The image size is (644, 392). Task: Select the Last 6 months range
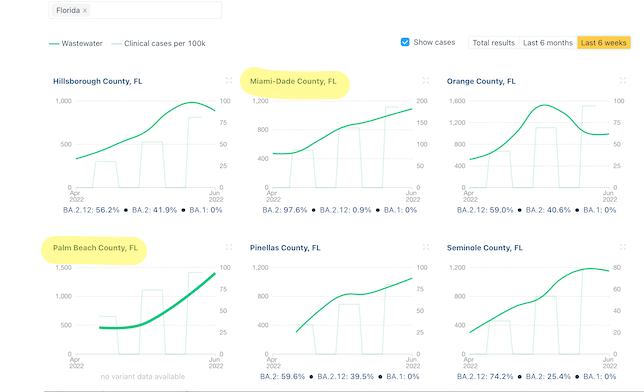[x=547, y=43]
